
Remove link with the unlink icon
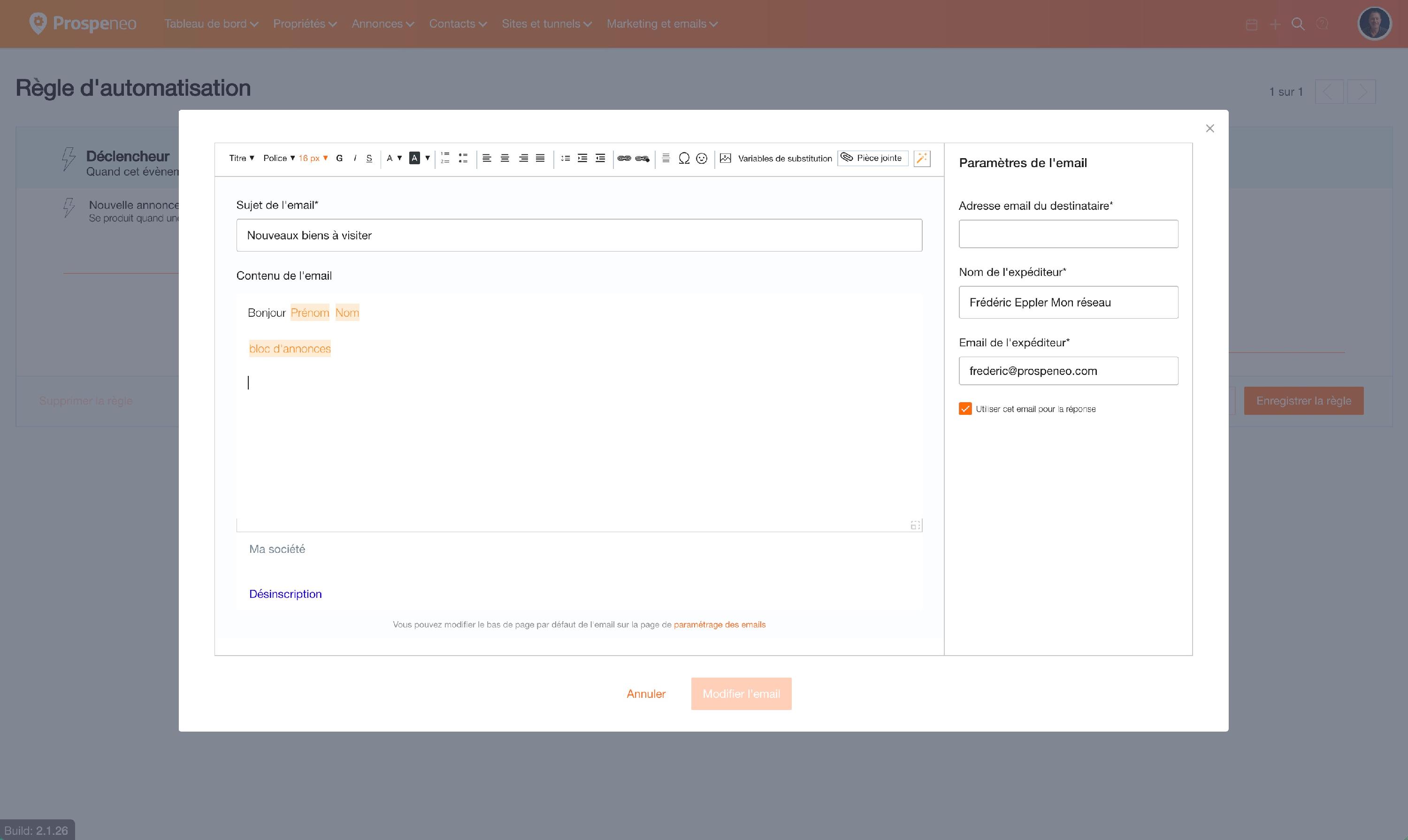(642, 159)
